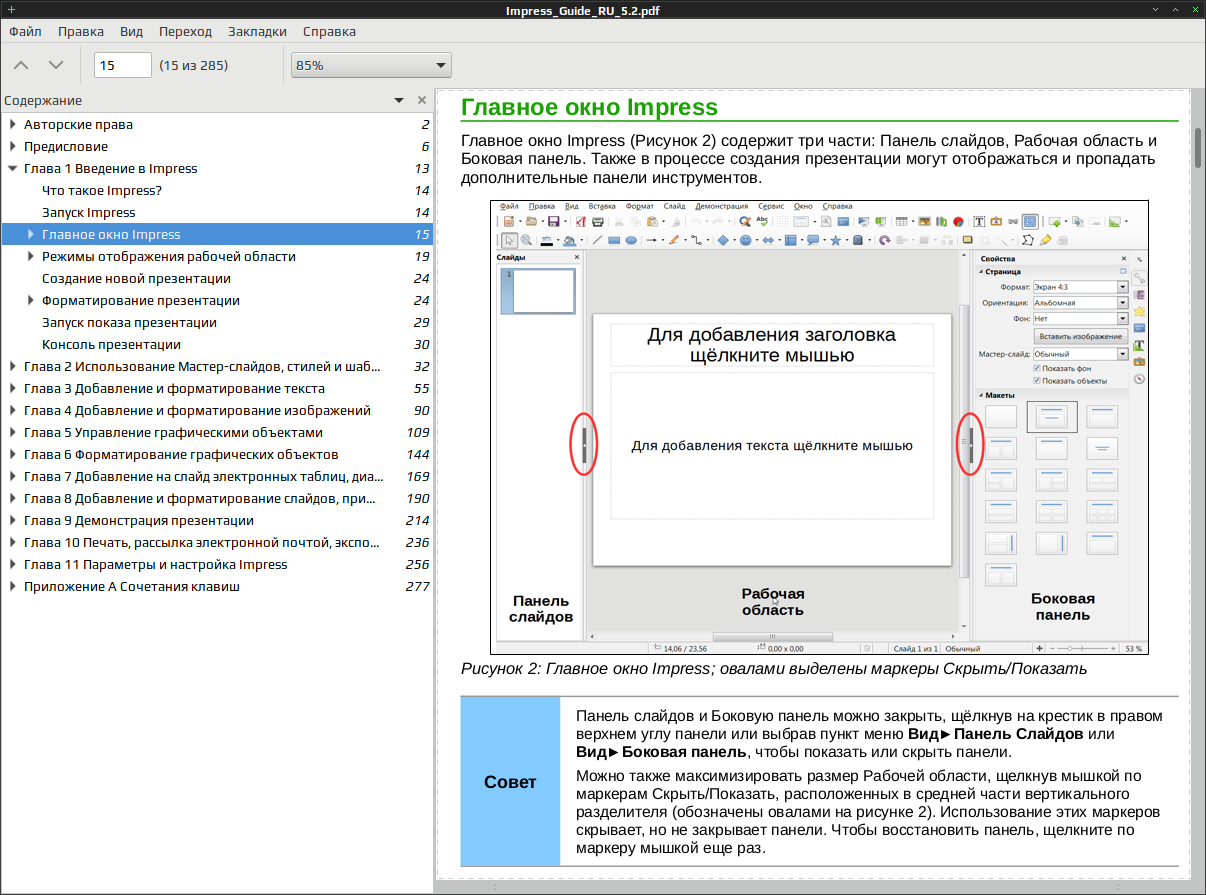Expand Форматирование презентации subsection
This screenshot has height=895, width=1206.
pyautogui.click(x=30, y=301)
